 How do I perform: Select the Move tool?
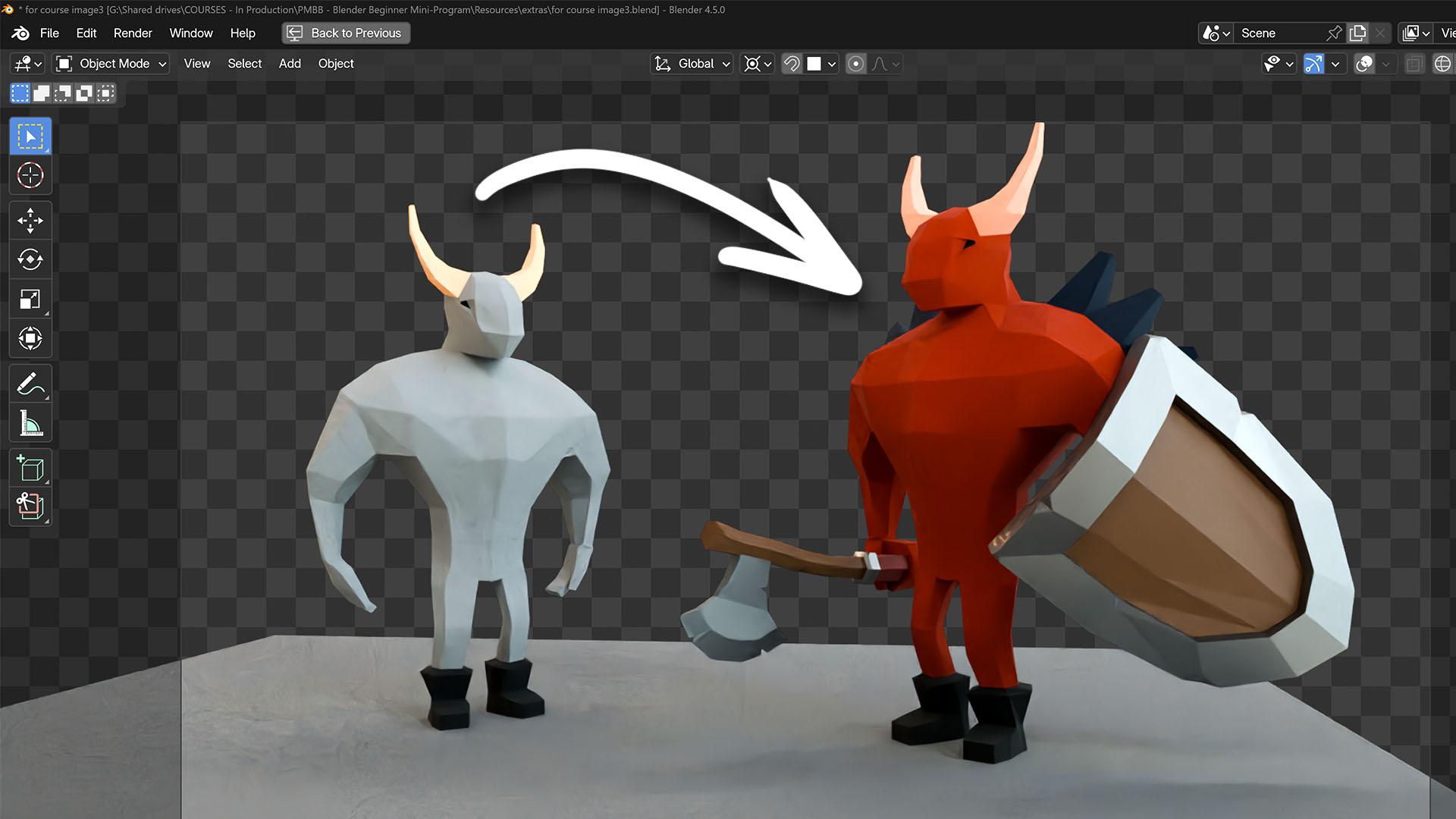pos(30,221)
